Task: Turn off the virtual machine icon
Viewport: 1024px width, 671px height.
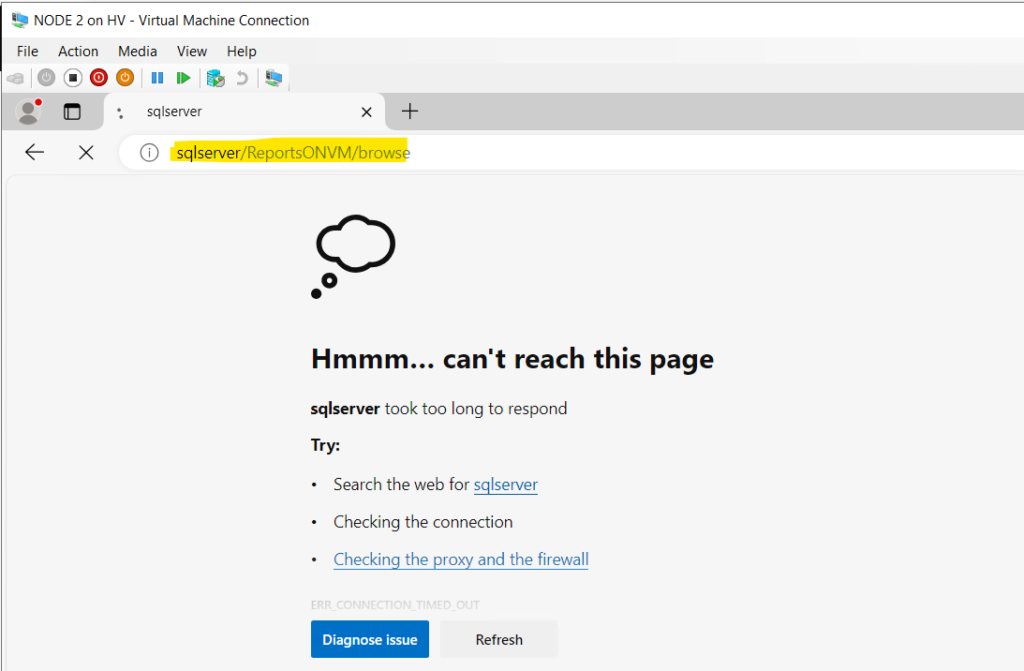Action: 72,78
